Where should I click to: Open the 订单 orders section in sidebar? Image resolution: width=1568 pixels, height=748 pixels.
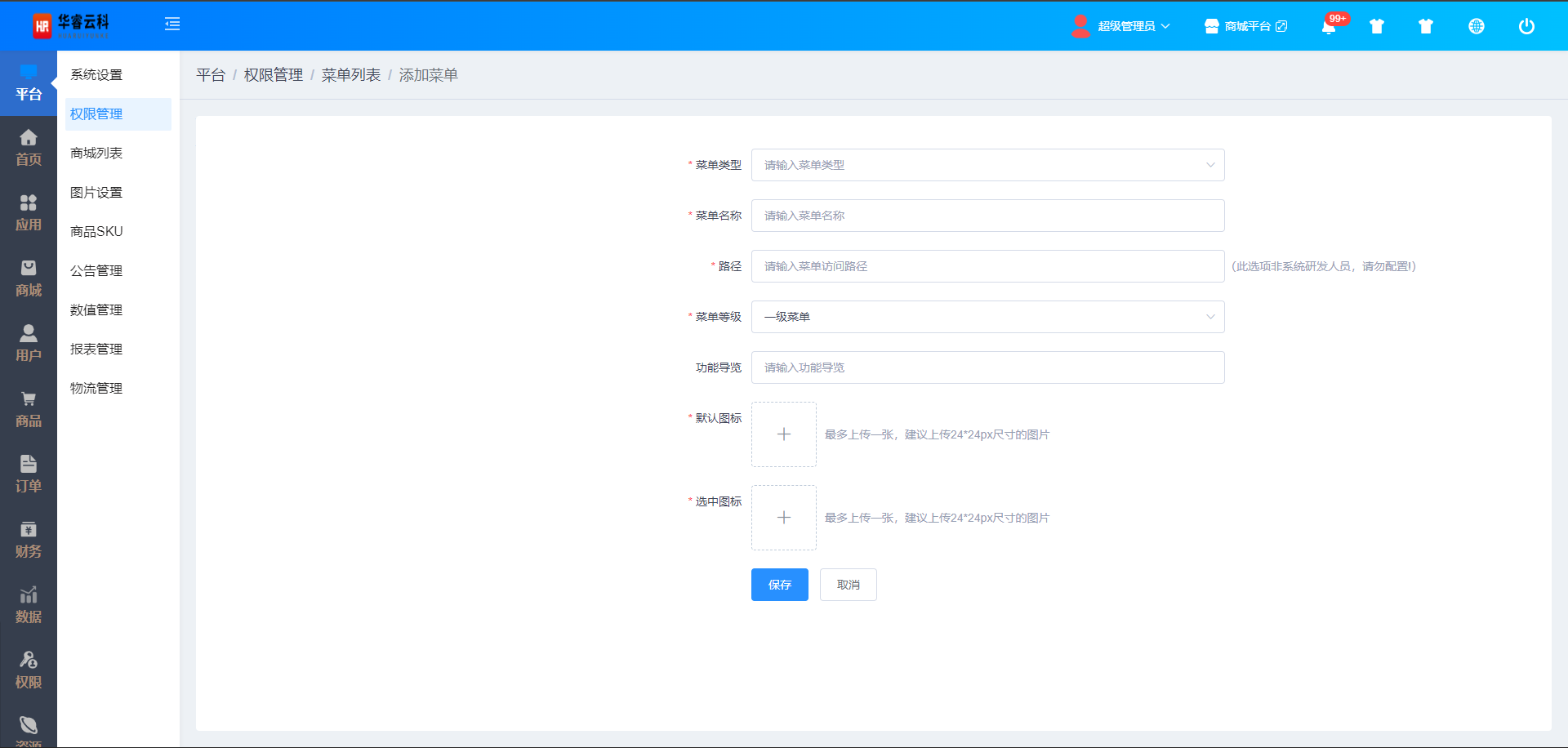pyautogui.click(x=29, y=474)
